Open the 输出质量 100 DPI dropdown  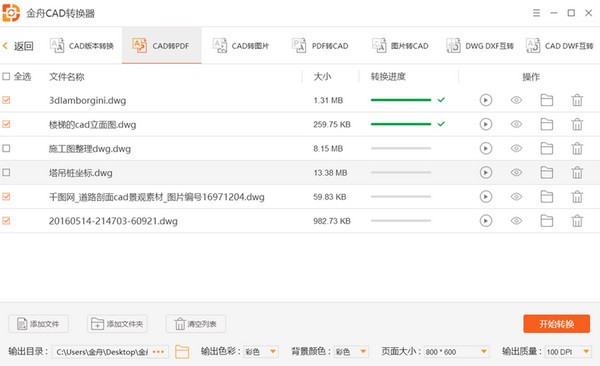568,351
